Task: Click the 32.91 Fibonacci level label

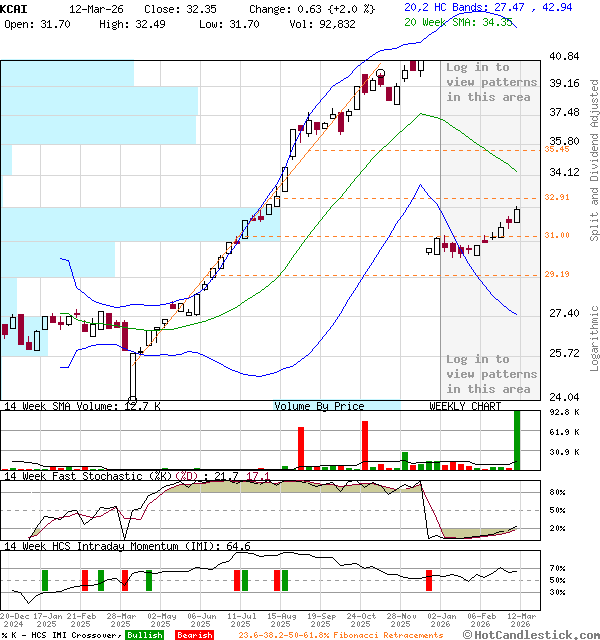Action: tap(557, 198)
